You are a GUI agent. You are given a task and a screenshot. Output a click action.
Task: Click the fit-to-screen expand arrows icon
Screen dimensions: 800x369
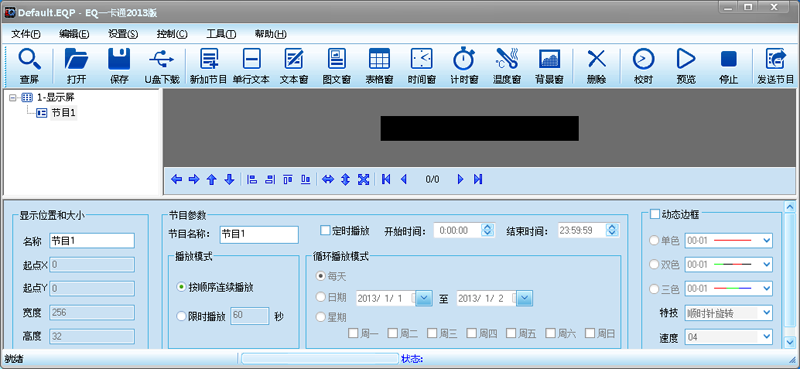coord(363,179)
